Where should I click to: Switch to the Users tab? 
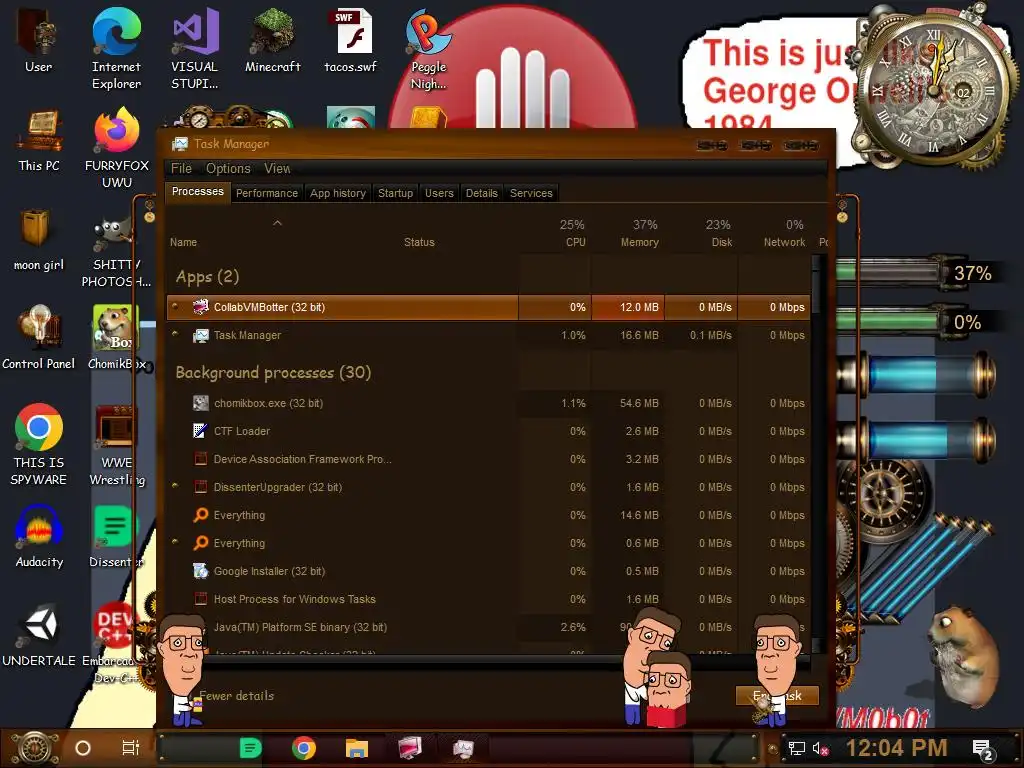coord(439,193)
